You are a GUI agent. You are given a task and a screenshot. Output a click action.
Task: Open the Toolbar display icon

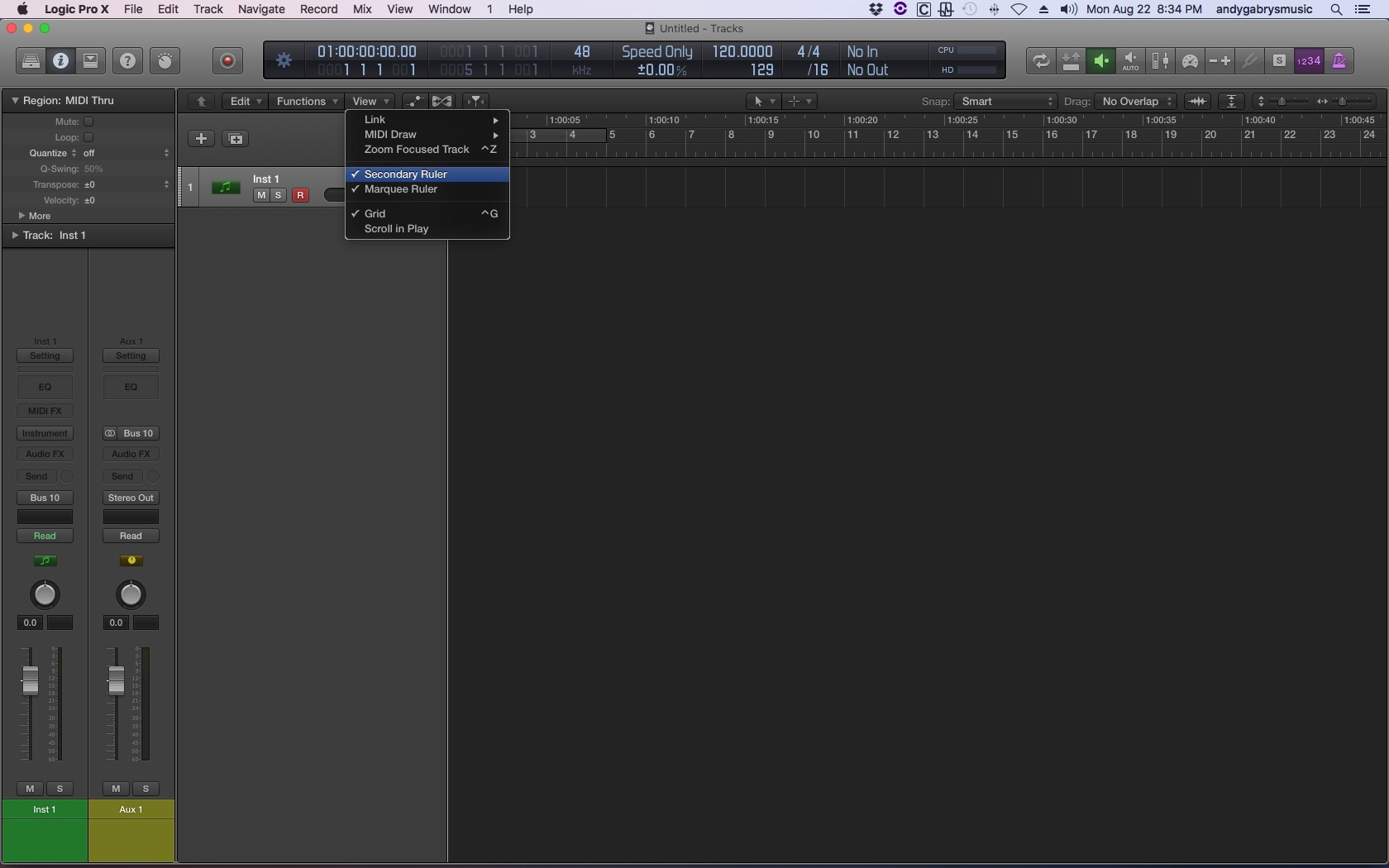(x=91, y=60)
